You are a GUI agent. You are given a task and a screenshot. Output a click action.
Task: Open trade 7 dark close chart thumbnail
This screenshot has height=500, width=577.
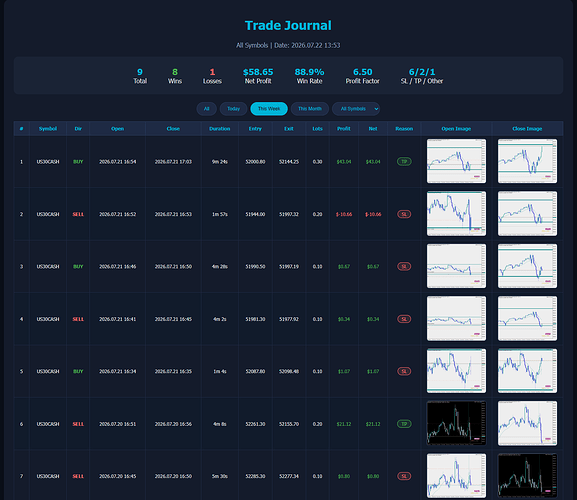(x=527, y=476)
